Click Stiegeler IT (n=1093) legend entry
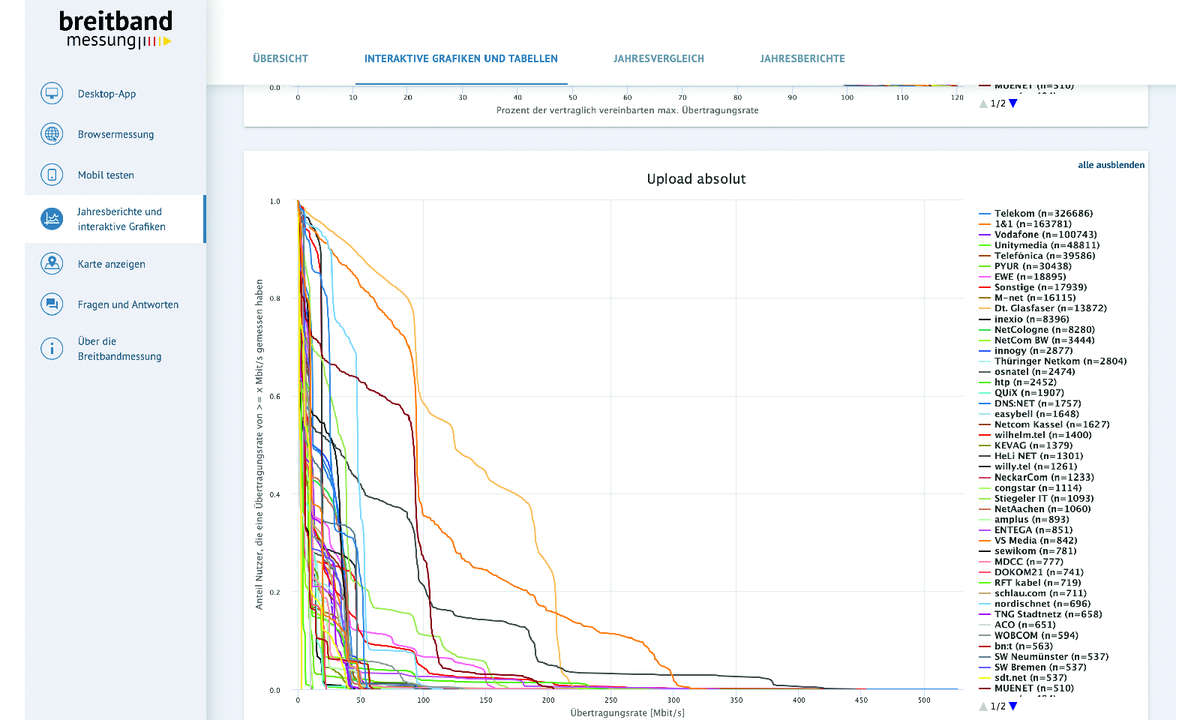 [x=1038, y=498]
